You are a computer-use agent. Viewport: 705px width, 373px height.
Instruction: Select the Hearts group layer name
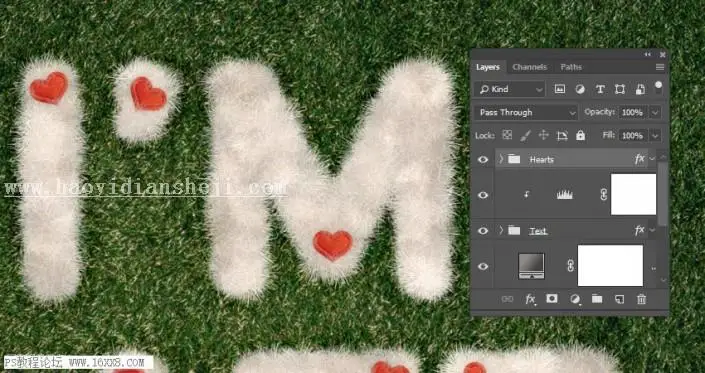[x=542, y=160]
